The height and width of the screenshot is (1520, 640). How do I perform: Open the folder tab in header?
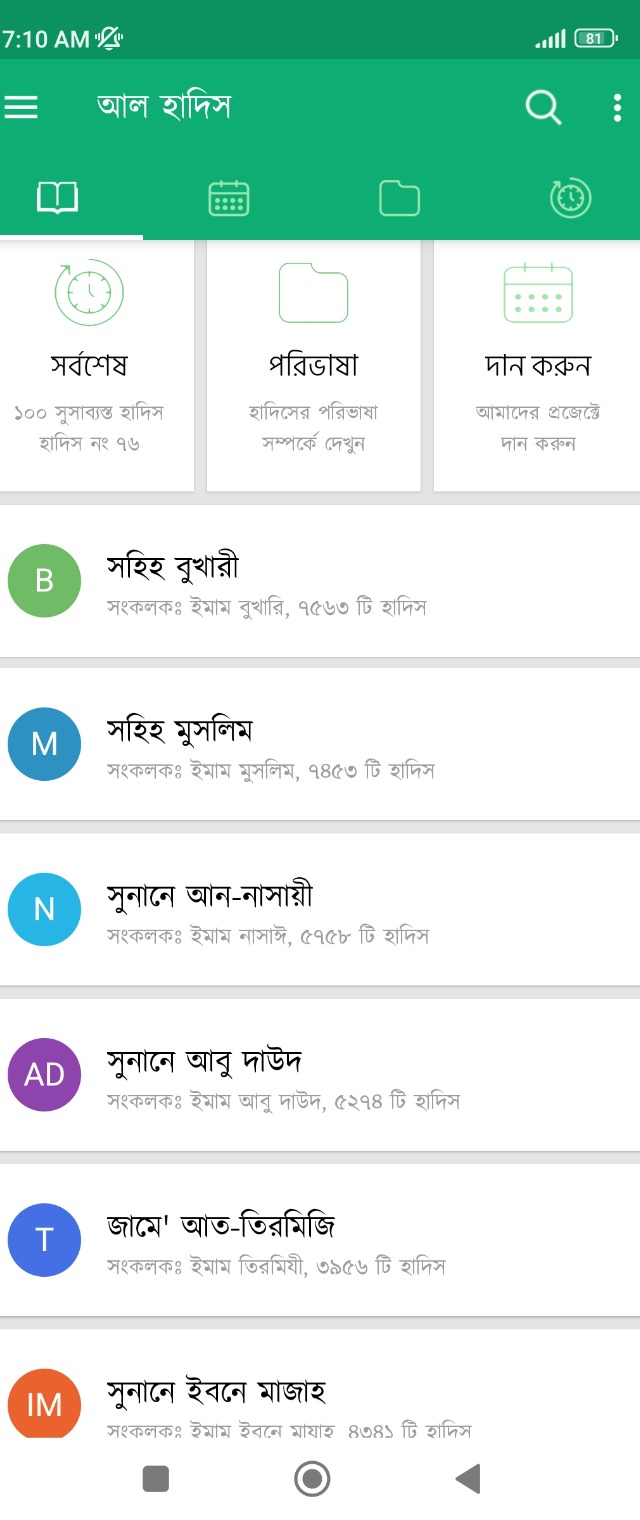[x=399, y=198]
